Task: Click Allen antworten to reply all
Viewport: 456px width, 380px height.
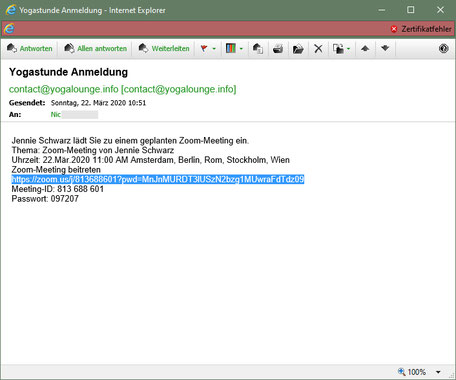Action: 96,49
